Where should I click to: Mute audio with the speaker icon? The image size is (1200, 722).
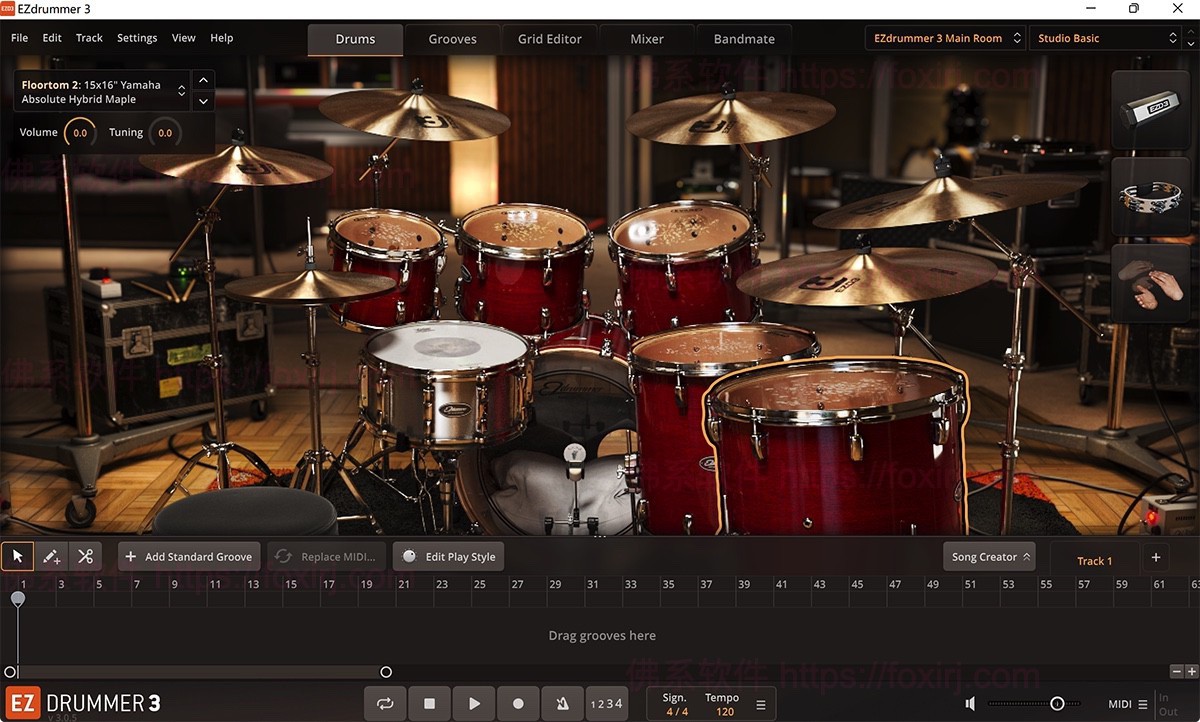click(969, 703)
